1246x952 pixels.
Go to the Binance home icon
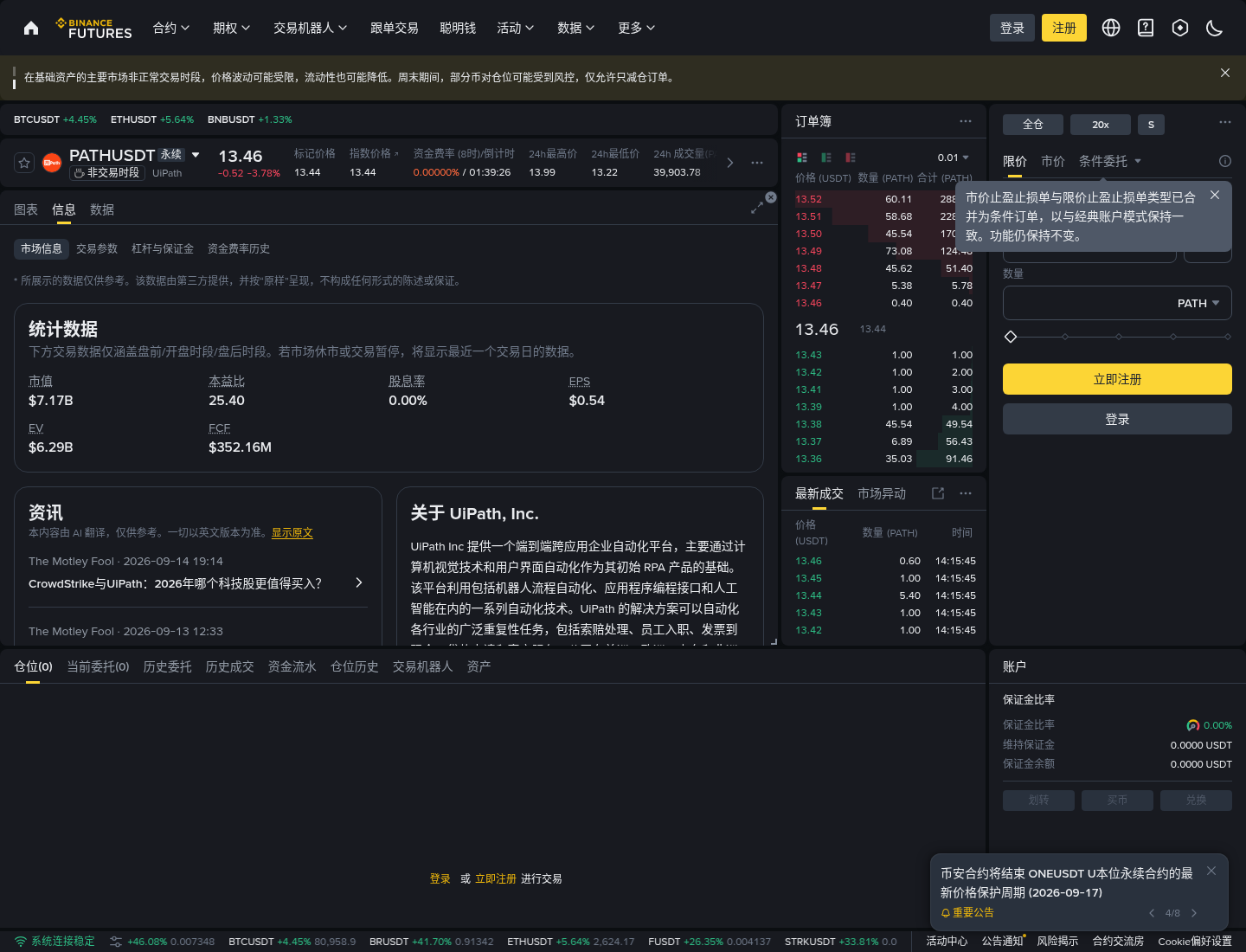click(x=31, y=28)
